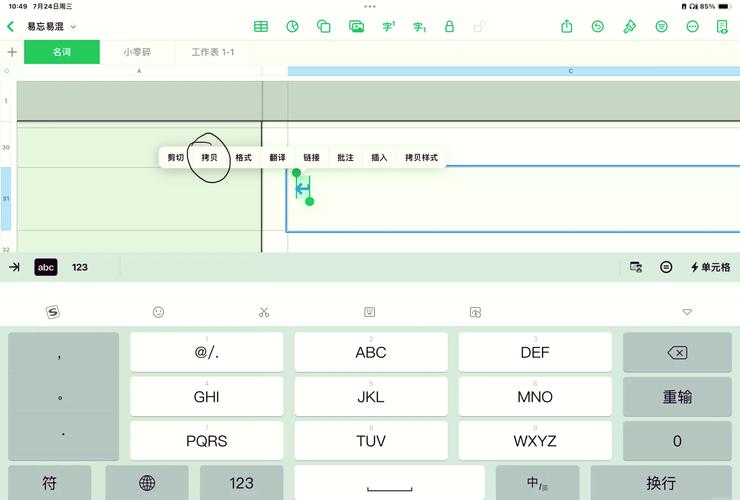Open the insert shape menu
The image size is (740, 500).
pyautogui.click(x=324, y=27)
